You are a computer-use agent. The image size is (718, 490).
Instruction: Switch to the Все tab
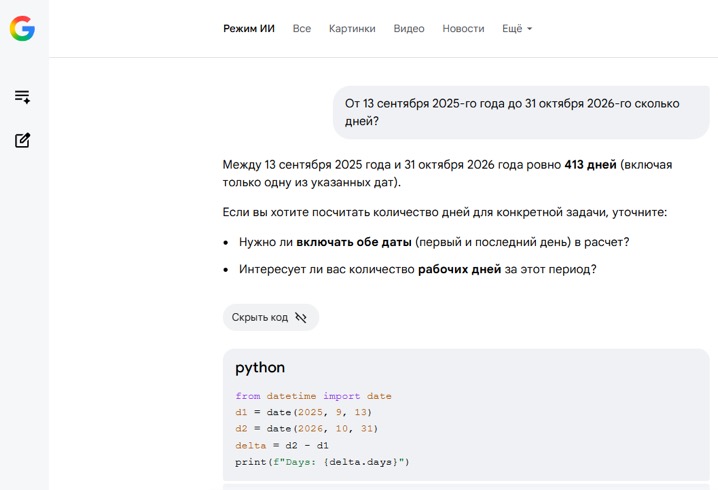tap(302, 28)
